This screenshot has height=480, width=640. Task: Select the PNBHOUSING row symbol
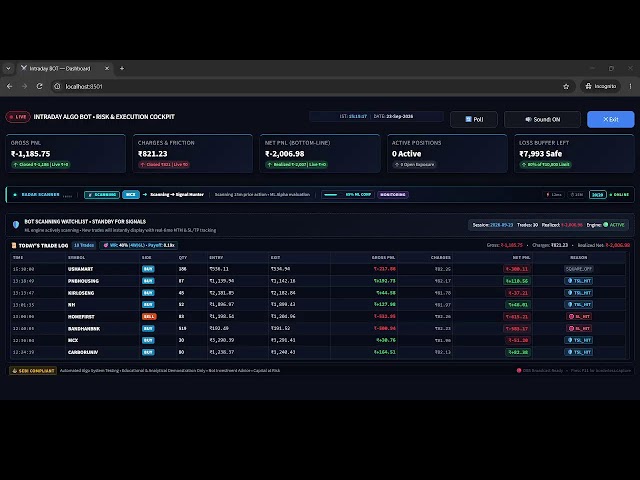[83, 281]
